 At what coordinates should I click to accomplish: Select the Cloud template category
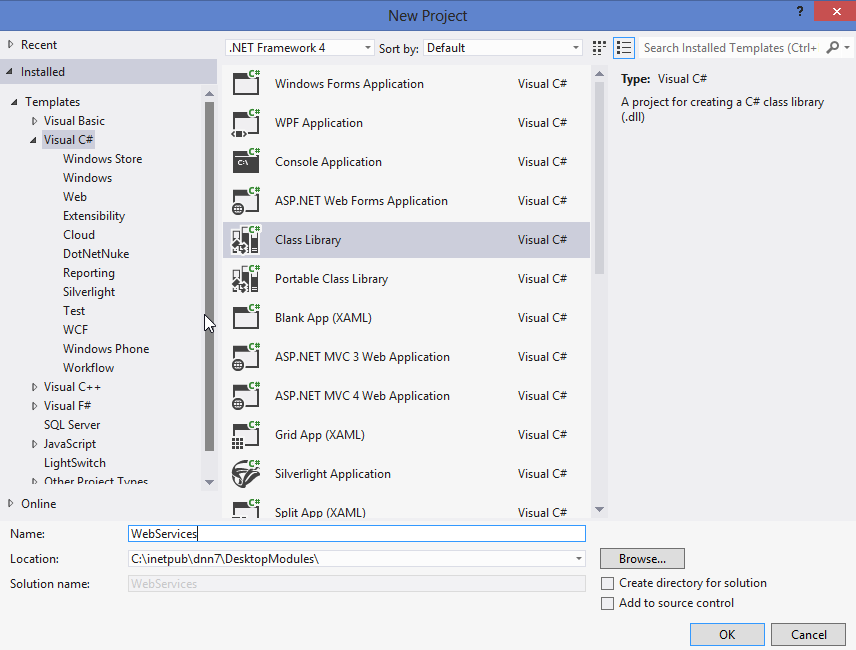point(79,235)
